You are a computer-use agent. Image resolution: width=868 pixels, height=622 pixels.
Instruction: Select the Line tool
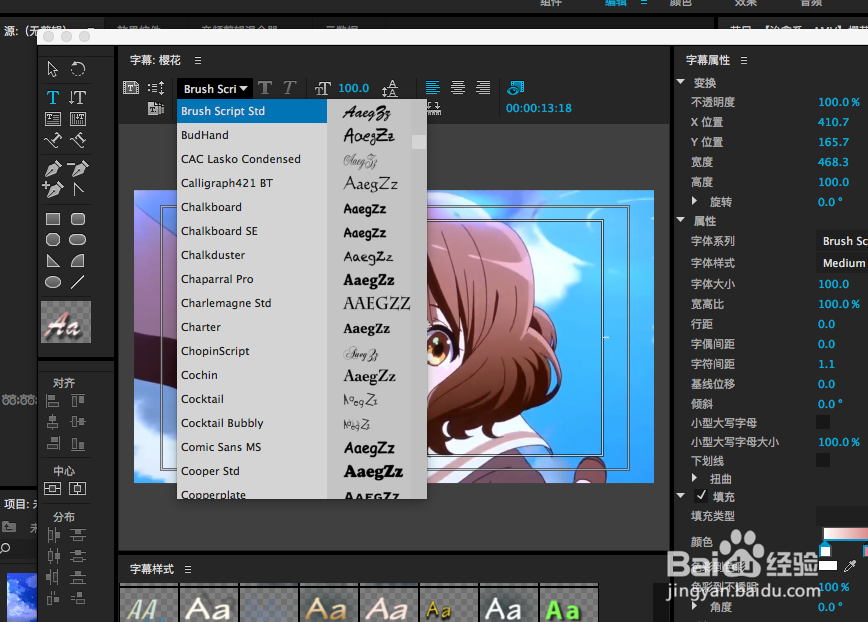click(78, 282)
